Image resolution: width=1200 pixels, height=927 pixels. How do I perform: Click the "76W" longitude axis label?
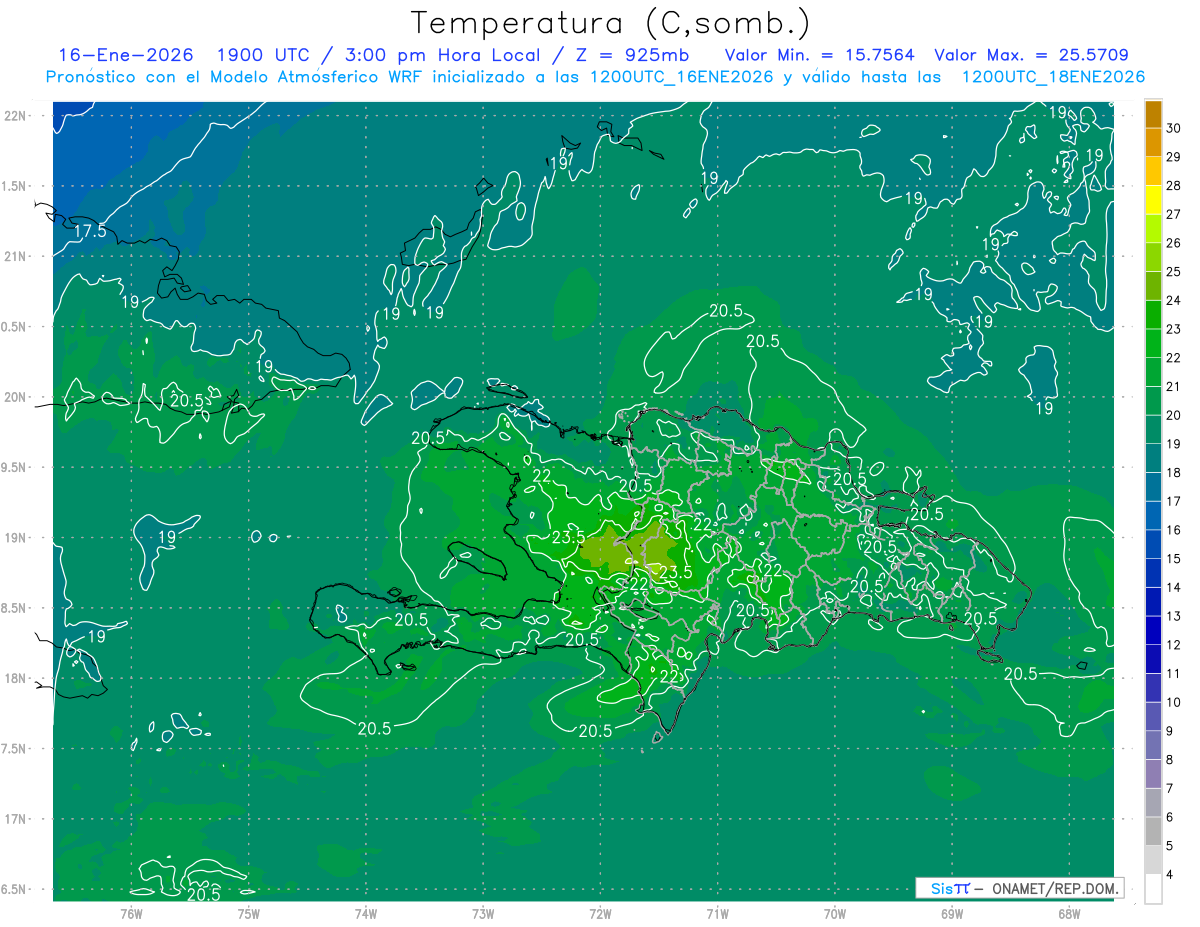131,913
